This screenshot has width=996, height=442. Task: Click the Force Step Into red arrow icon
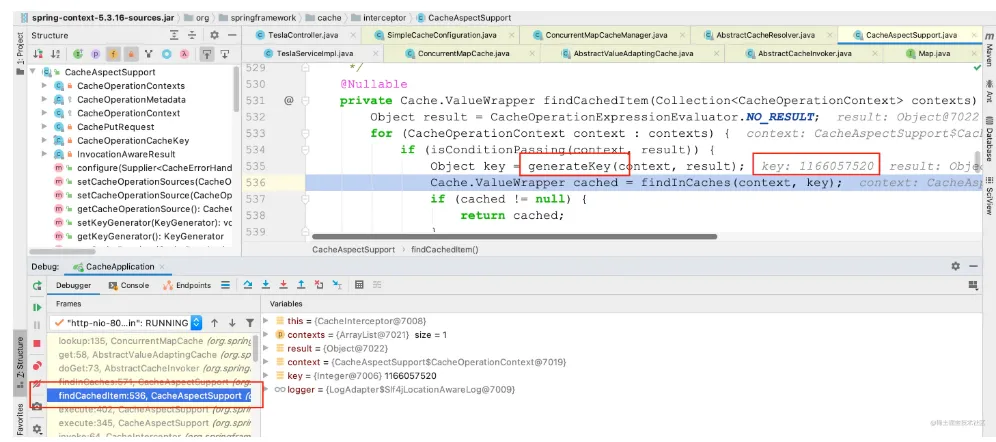tap(283, 285)
